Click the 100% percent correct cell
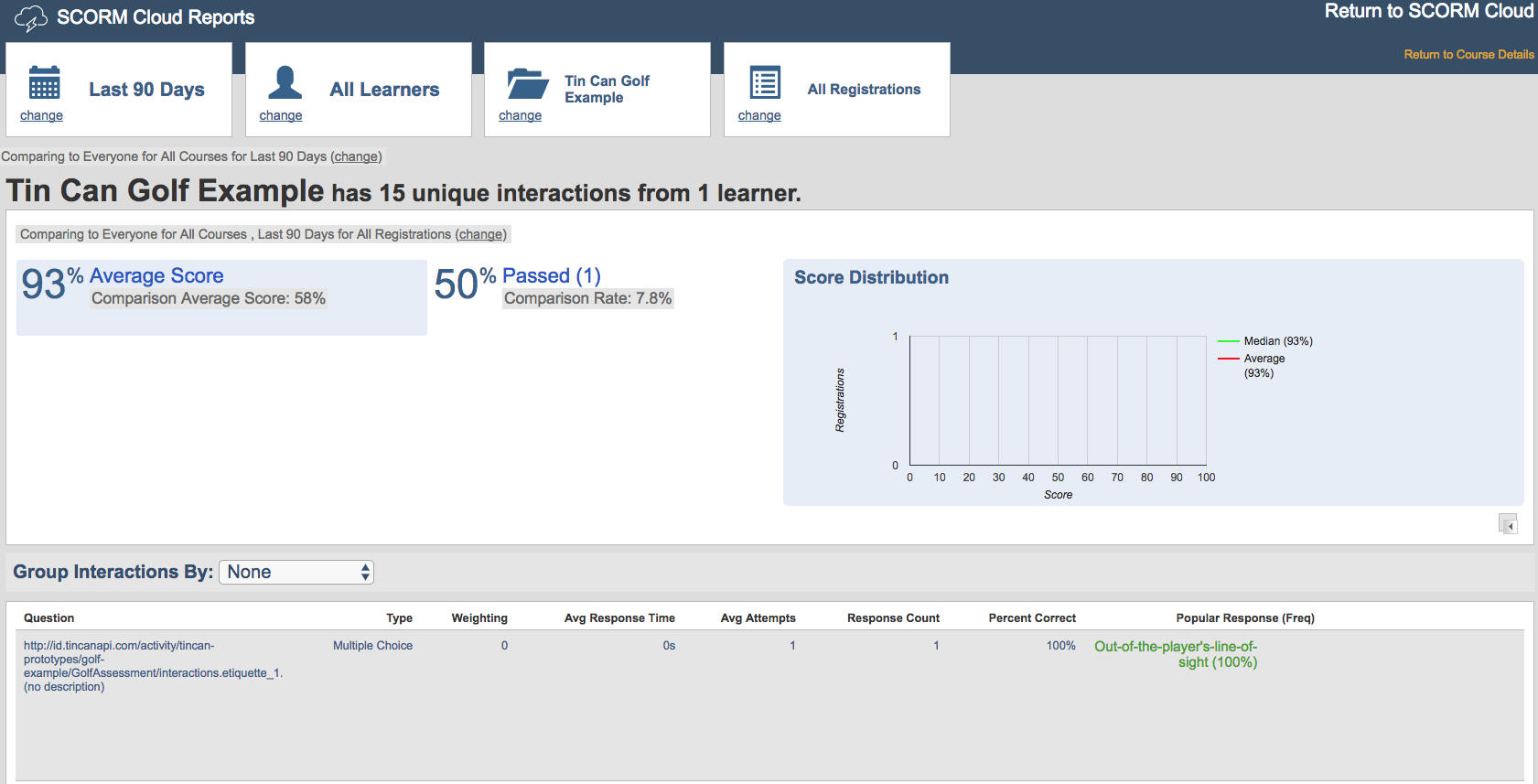Image resolution: width=1538 pixels, height=784 pixels. (1061, 646)
